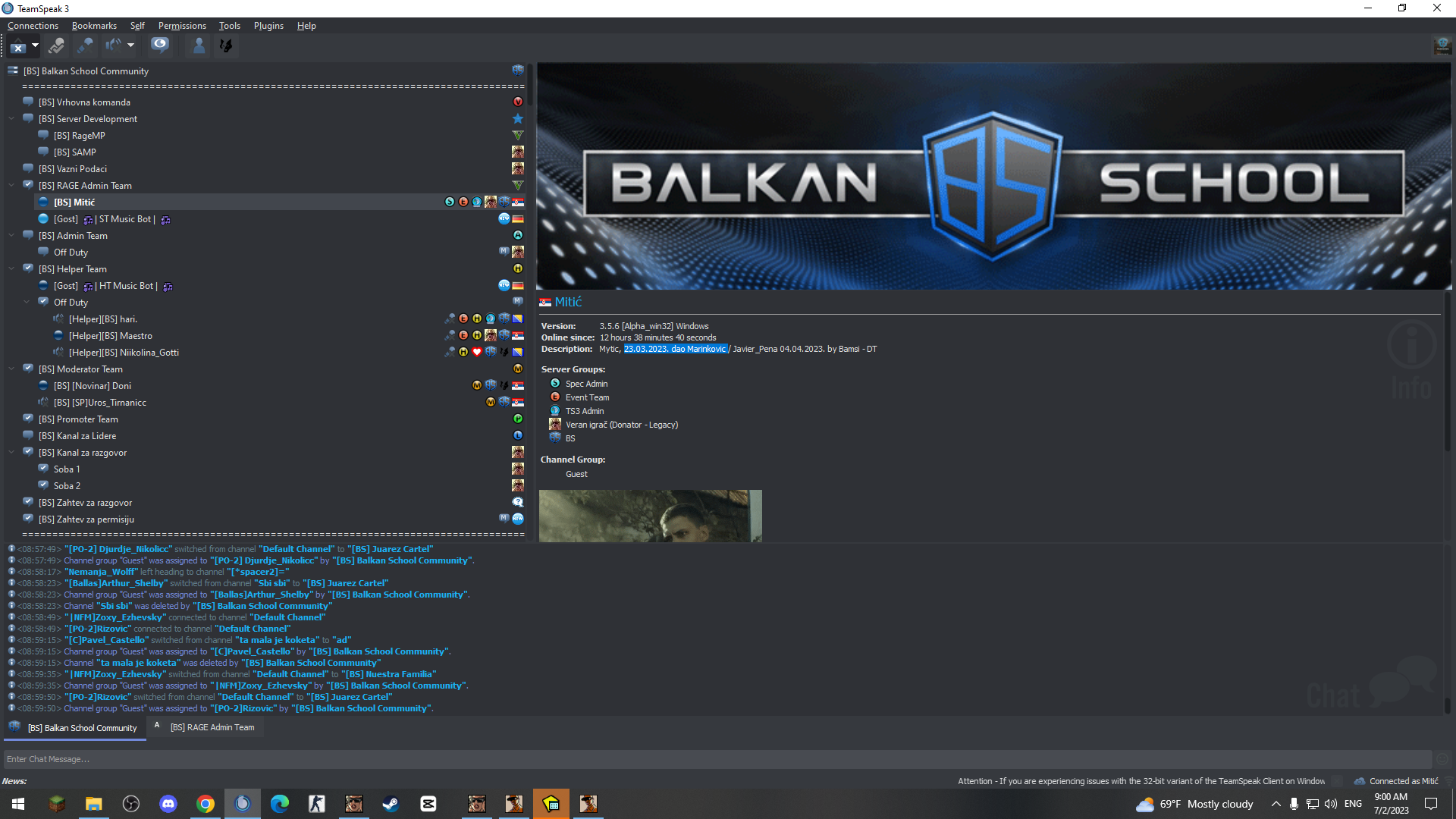
Task: Click "Nemanja_Wolff" link in chat log
Action: point(101,572)
